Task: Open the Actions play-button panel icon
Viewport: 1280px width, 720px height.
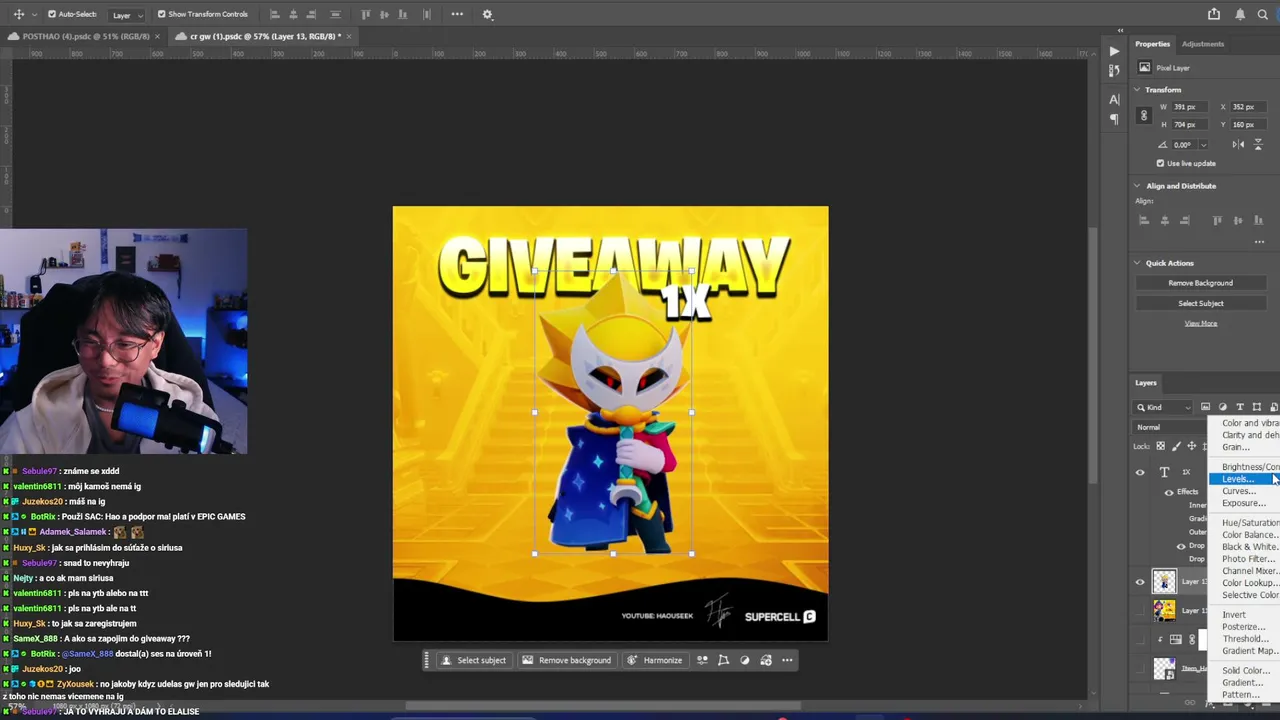Action: [1114, 51]
